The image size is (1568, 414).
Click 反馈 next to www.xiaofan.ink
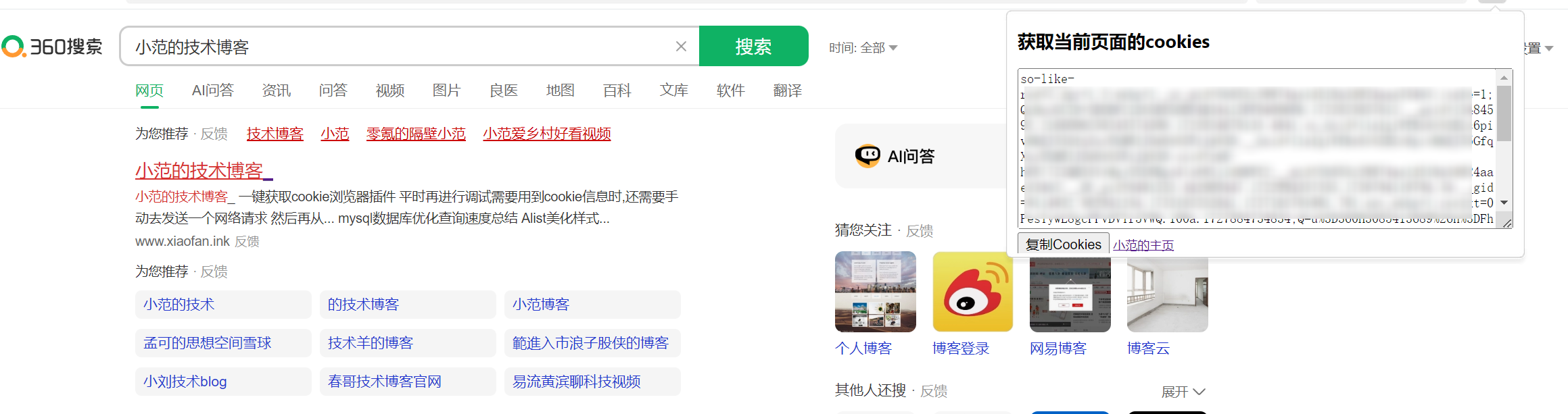coord(247,241)
